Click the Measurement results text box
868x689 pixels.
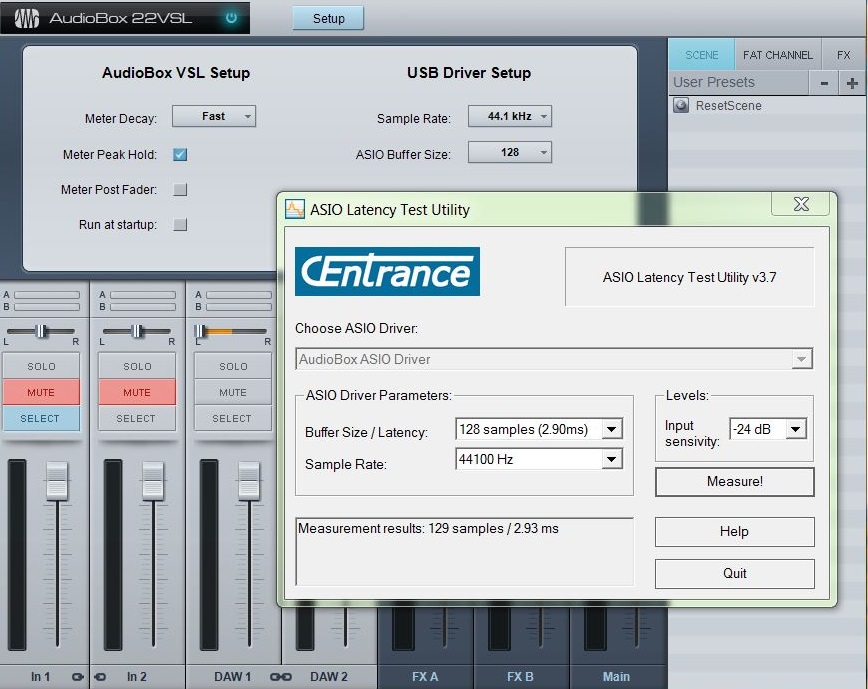(x=464, y=551)
